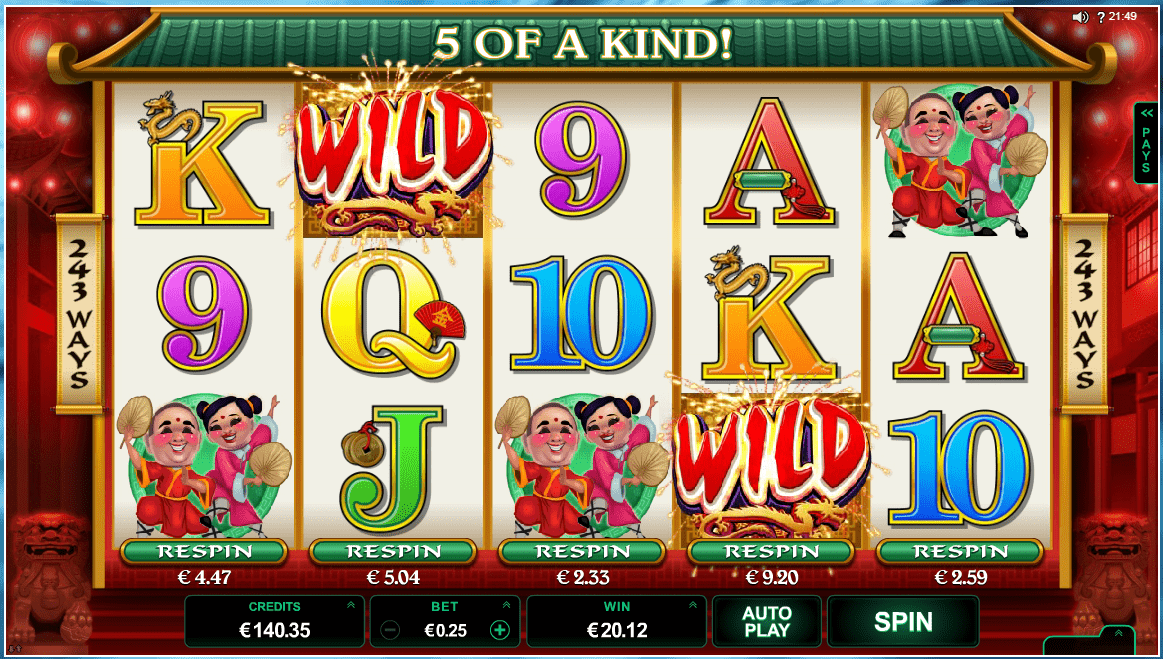Image resolution: width=1163 pixels, height=659 pixels.
Task: Expand the Credits panel arrow
Action: (x=351, y=606)
